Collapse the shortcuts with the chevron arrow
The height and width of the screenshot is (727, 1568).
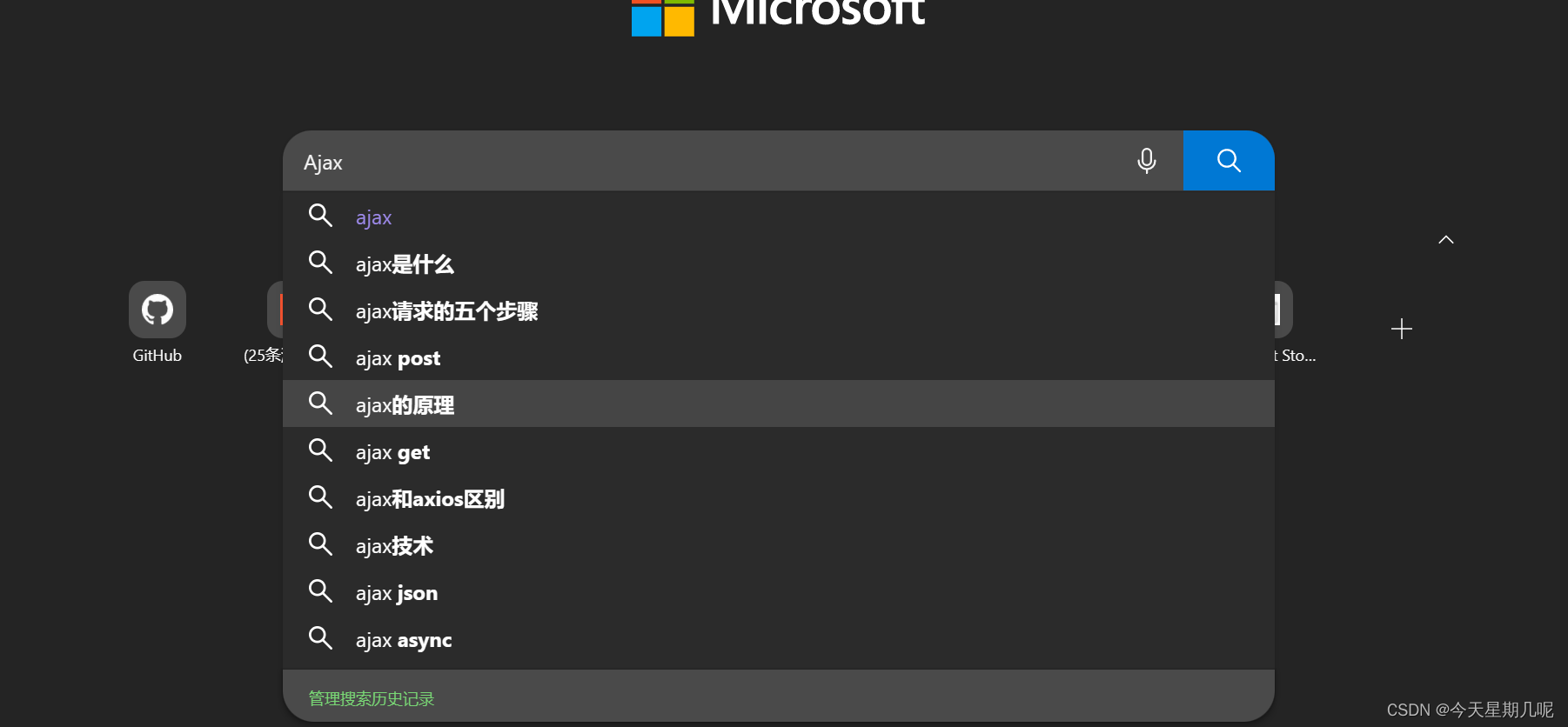click(1446, 240)
